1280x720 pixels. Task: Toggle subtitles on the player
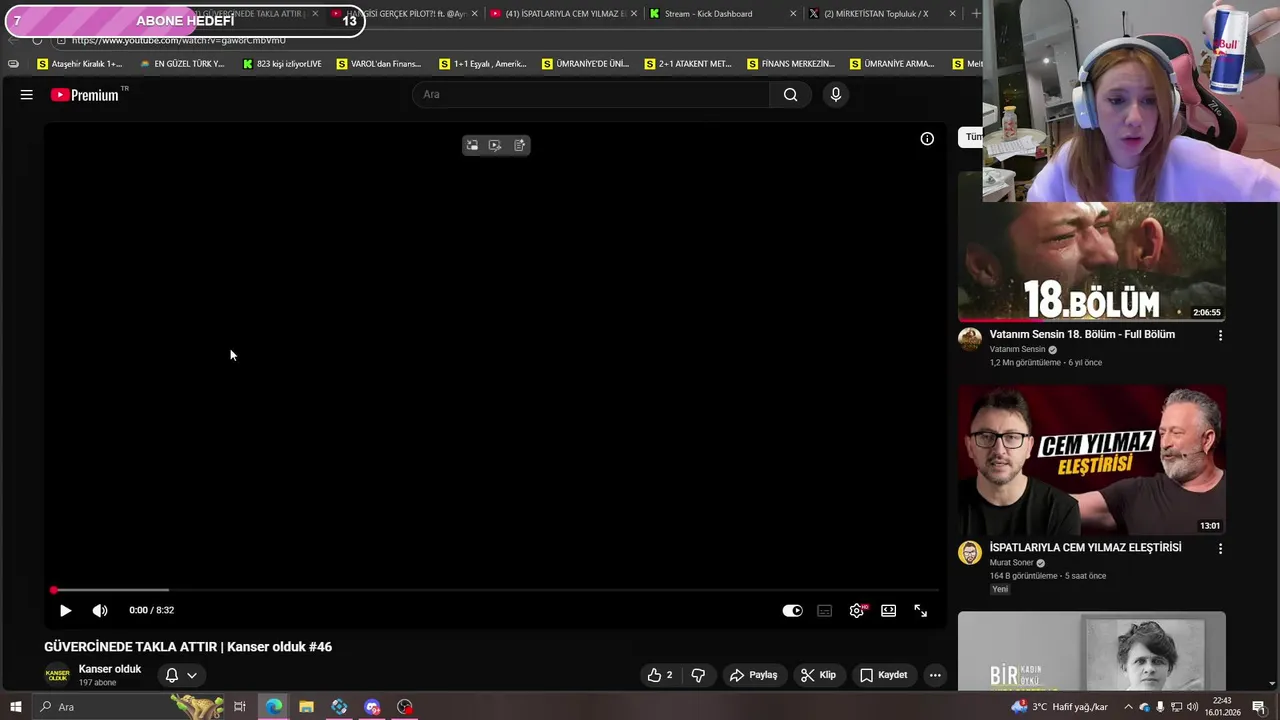click(824, 610)
